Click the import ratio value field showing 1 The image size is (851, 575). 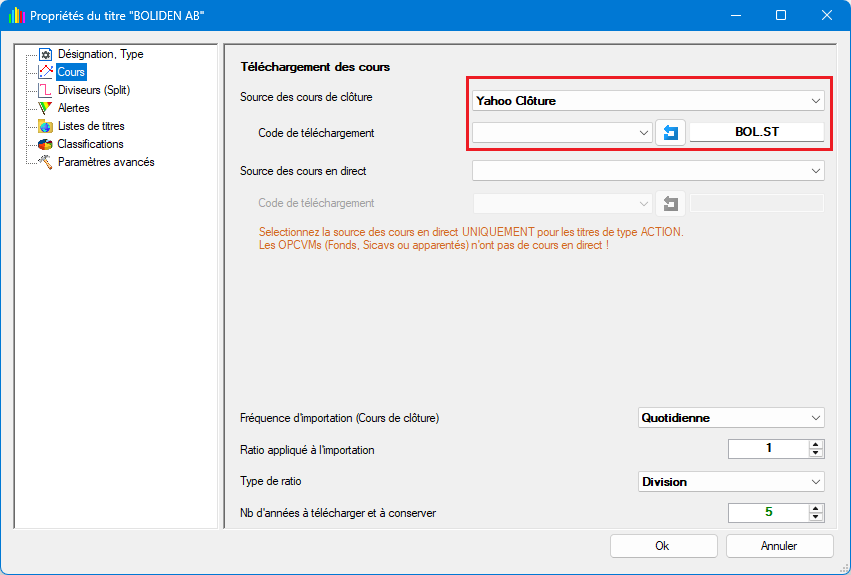pyautogui.click(x=769, y=448)
